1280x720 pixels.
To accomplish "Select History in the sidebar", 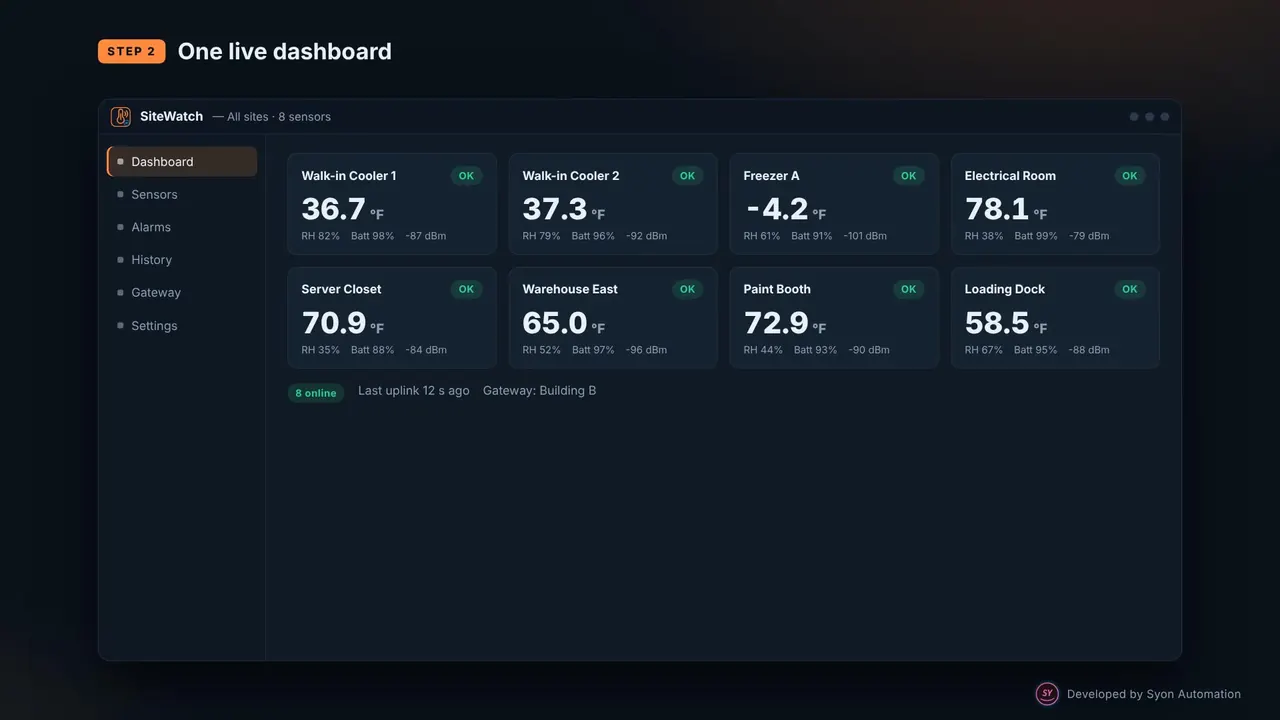I will tap(182, 260).
